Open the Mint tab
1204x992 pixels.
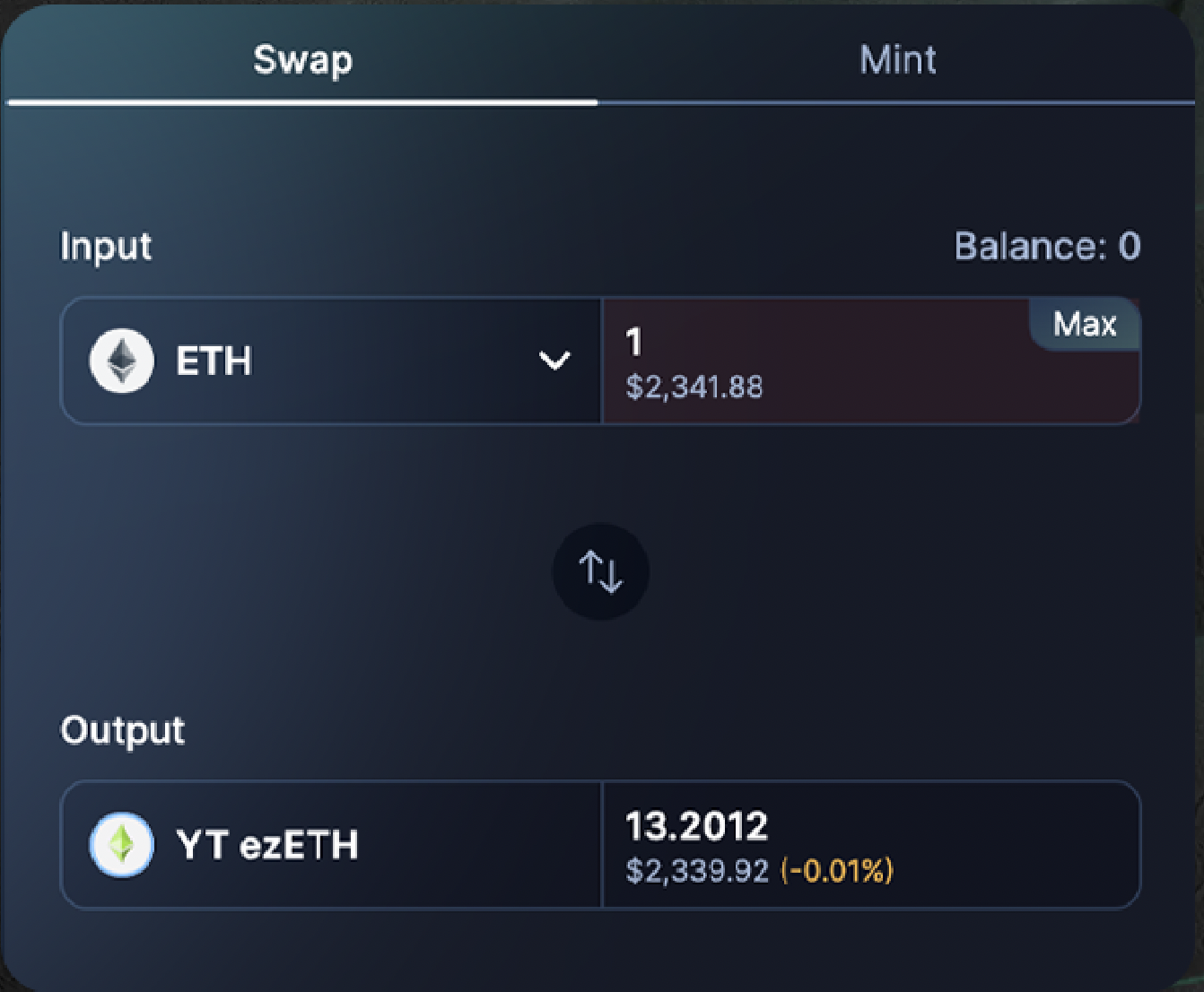897,60
